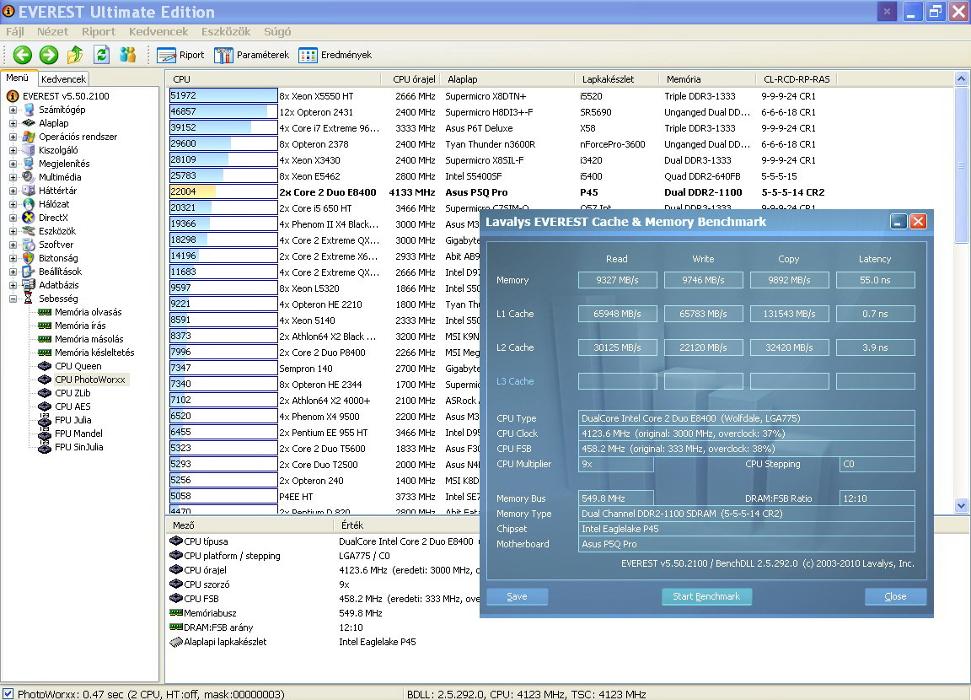Select Operációs rendszer Windows icon

[x=29, y=137]
